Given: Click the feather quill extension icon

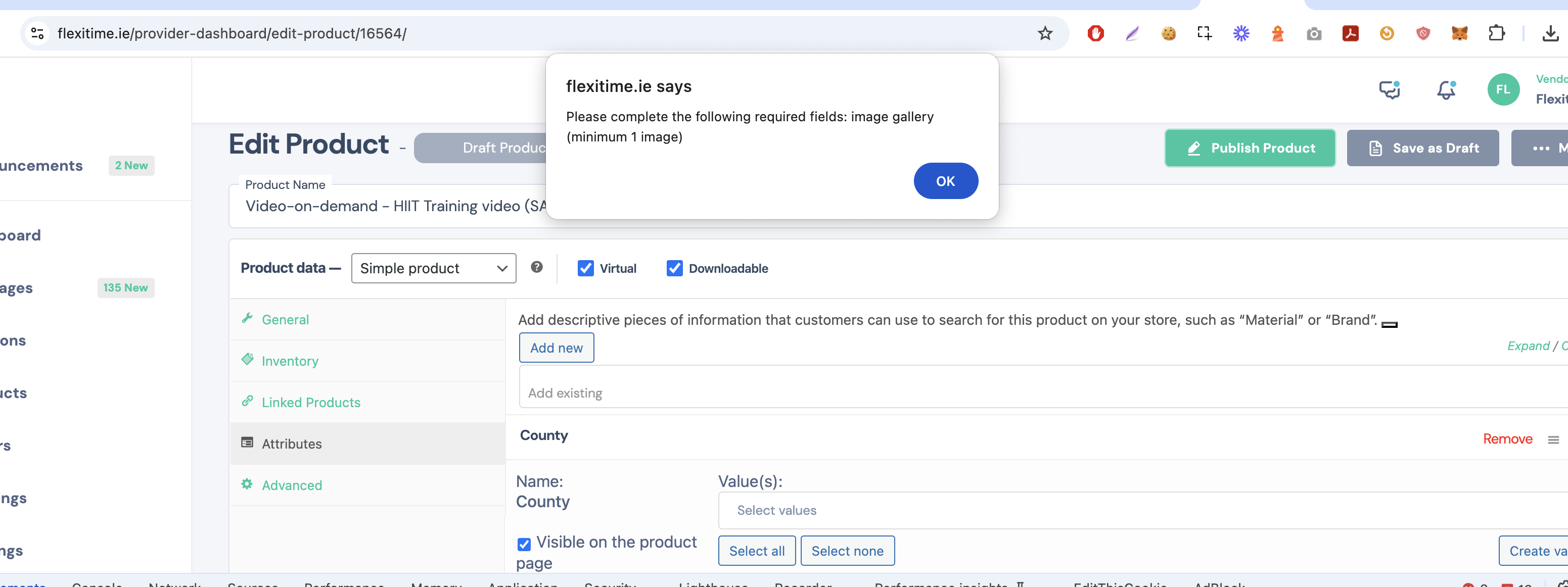Looking at the screenshot, I should click(x=1132, y=33).
